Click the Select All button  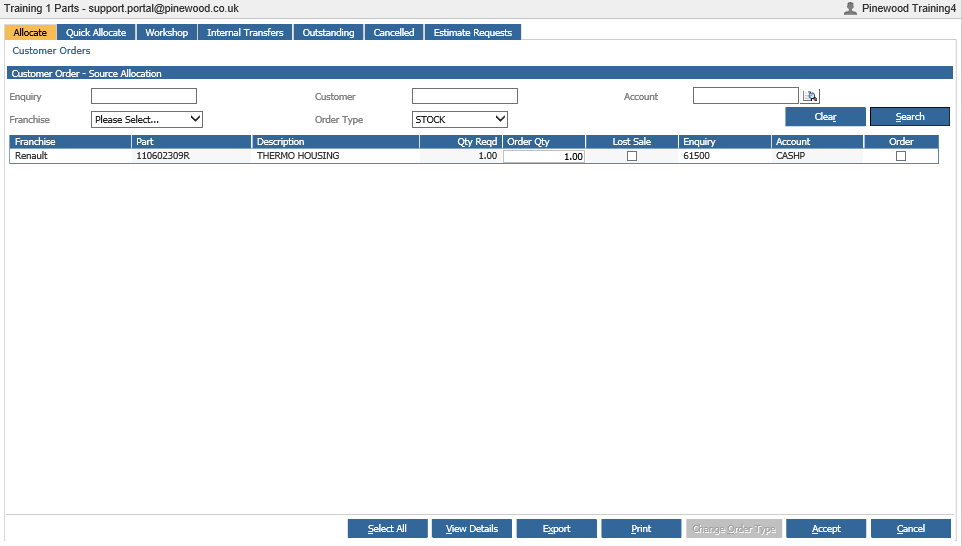coord(387,529)
